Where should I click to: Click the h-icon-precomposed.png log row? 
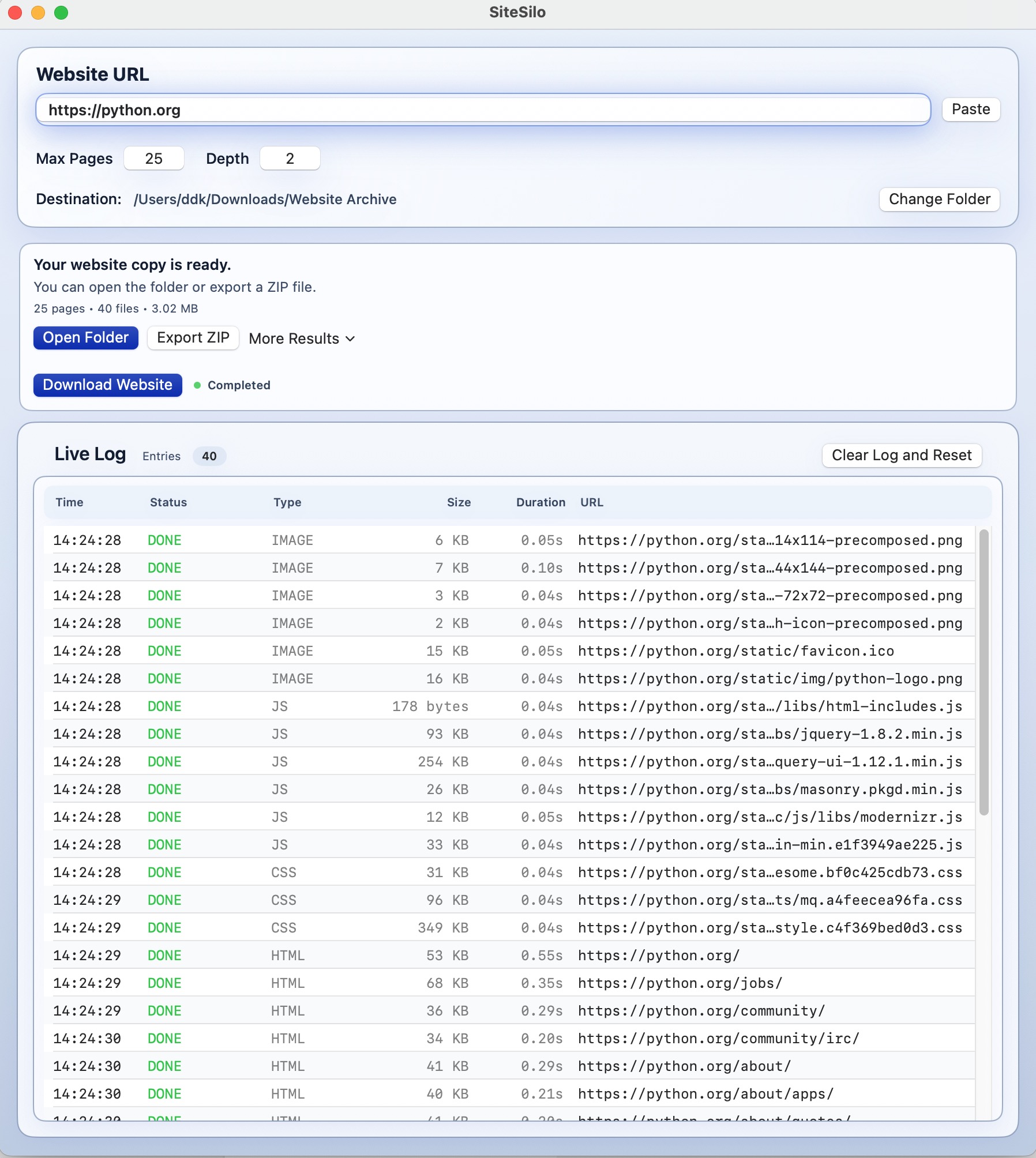coord(509,623)
